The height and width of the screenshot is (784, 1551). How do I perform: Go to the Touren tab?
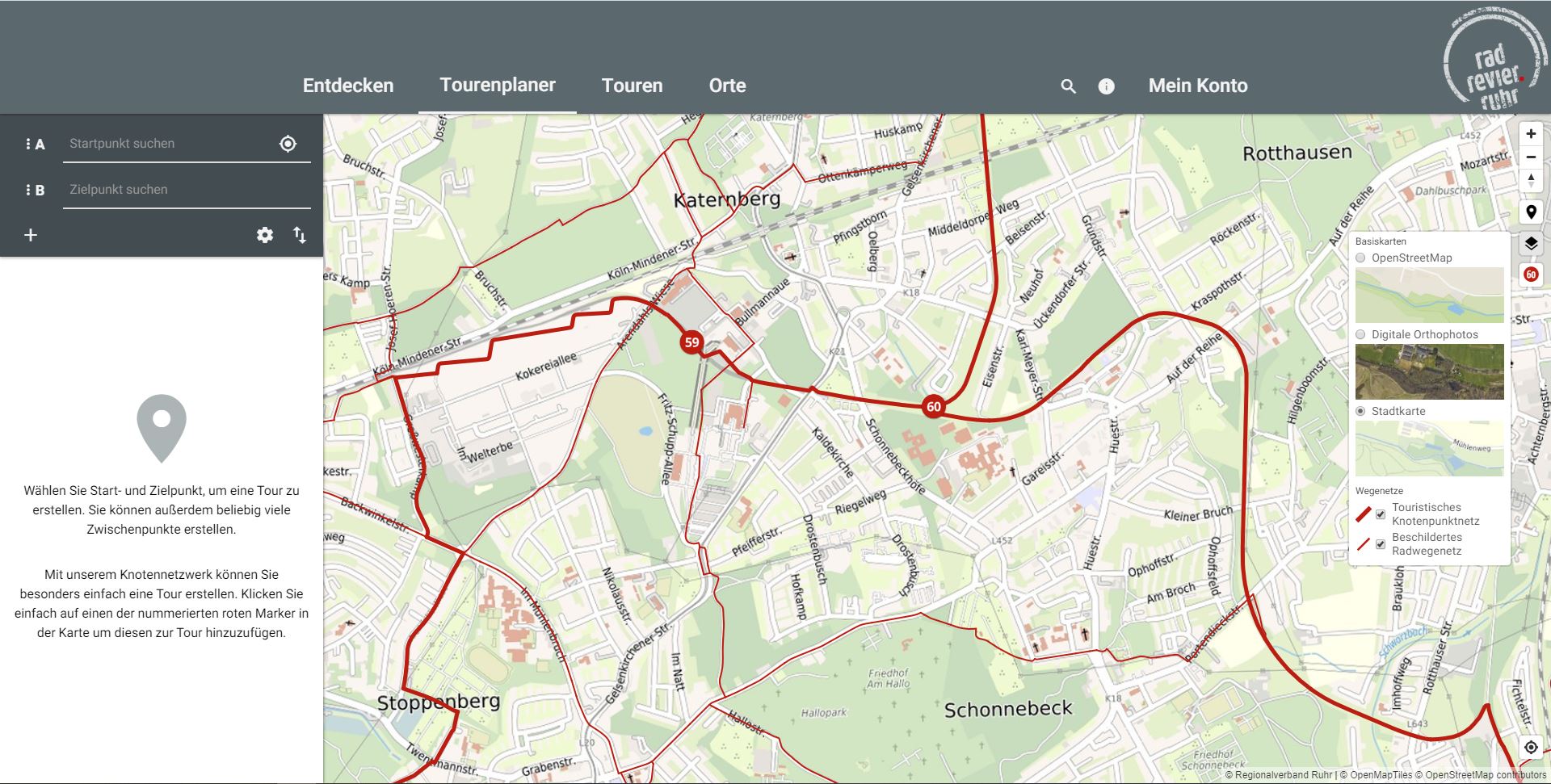[632, 86]
